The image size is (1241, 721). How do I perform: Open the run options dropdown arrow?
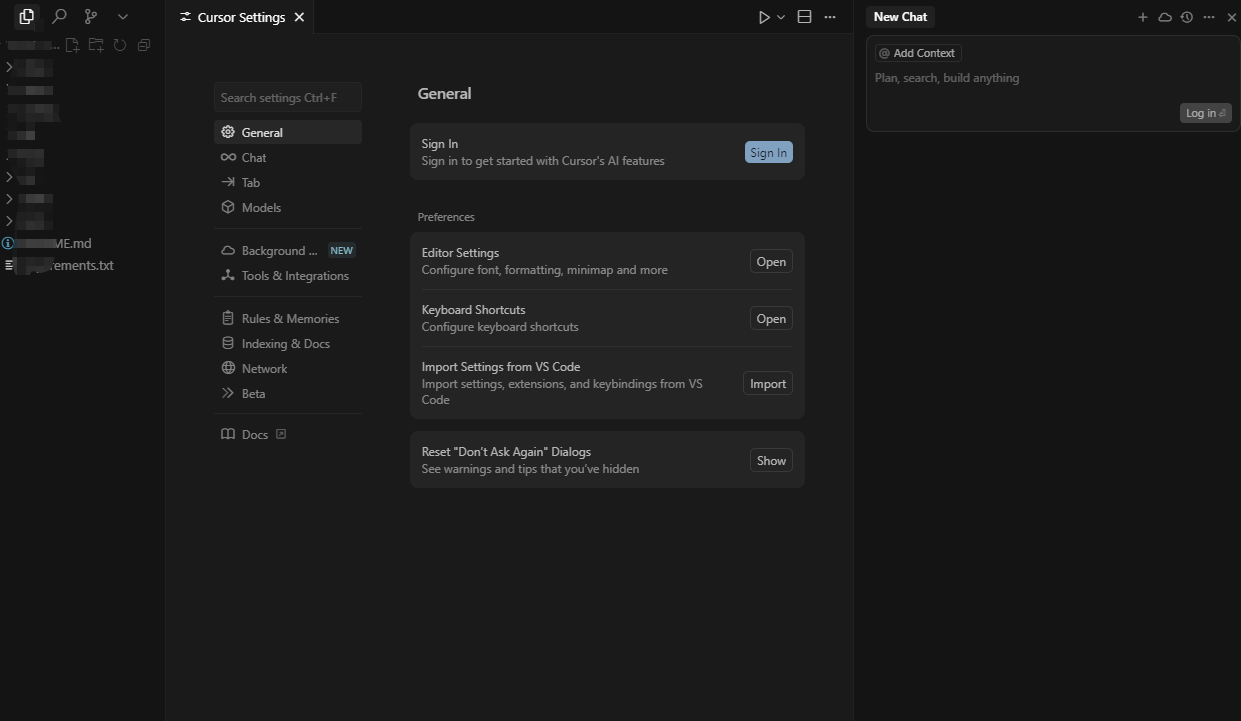tap(781, 17)
